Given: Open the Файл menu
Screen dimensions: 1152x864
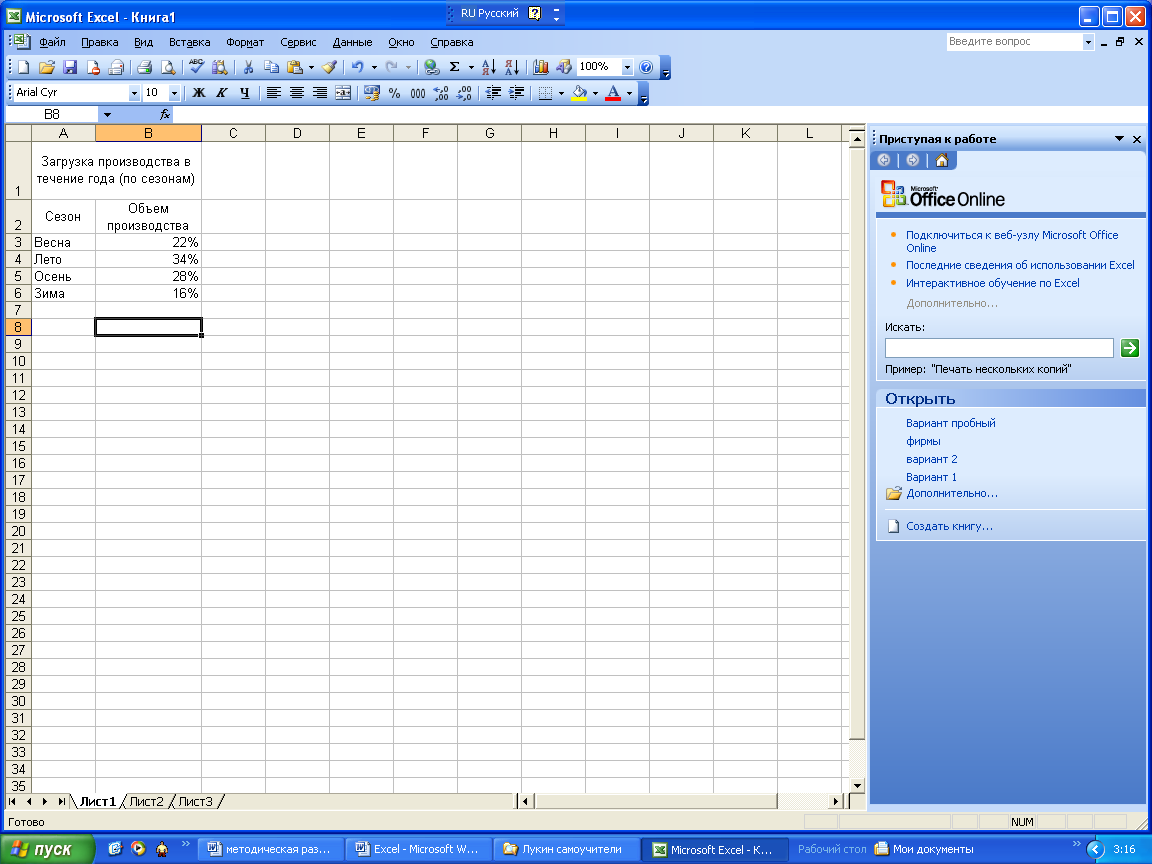Looking at the screenshot, I should (x=52, y=43).
